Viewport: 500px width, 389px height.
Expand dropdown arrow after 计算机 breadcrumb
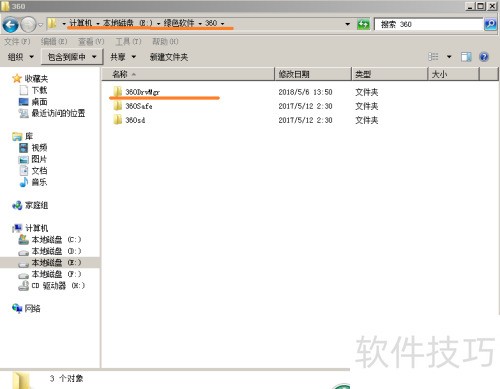[98, 24]
